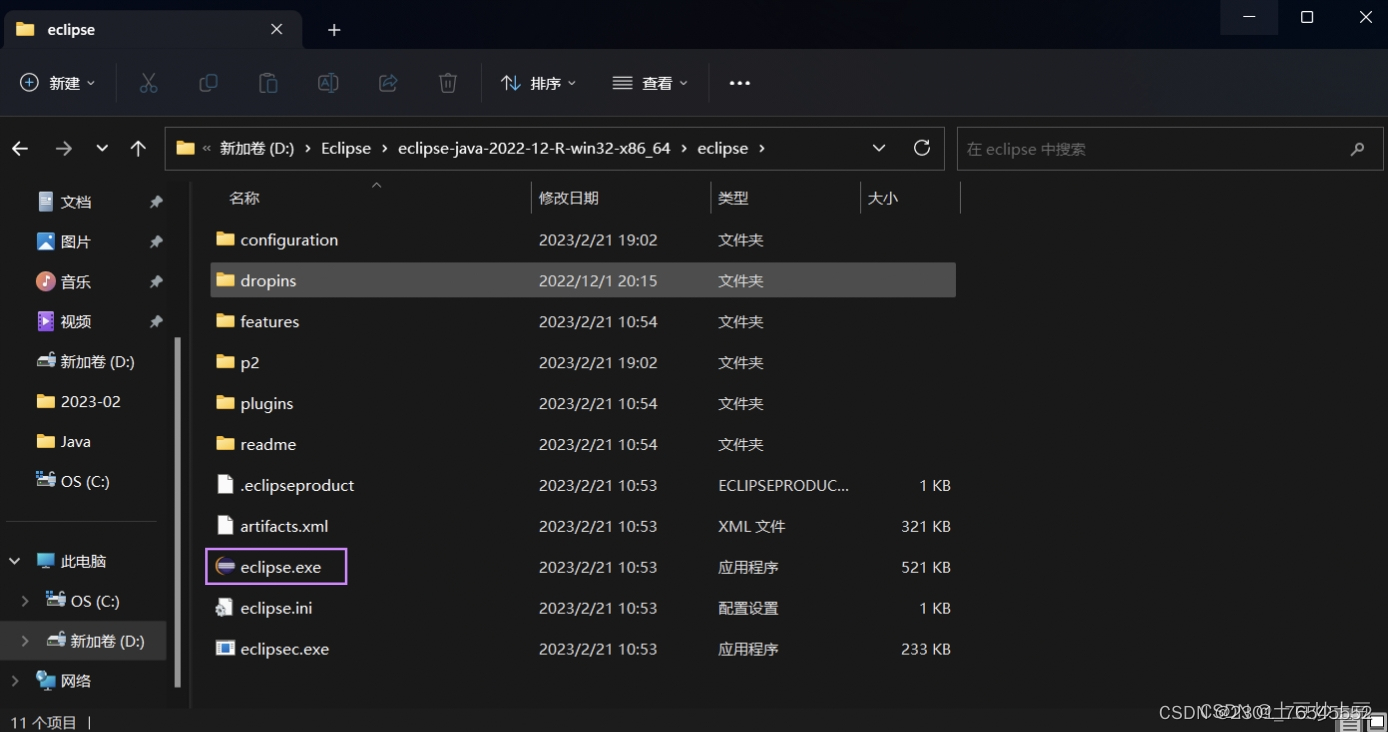
Task: Click eclipse-java-2022-12-R-win32-x86_64 breadcrumb
Action: pos(534,148)
